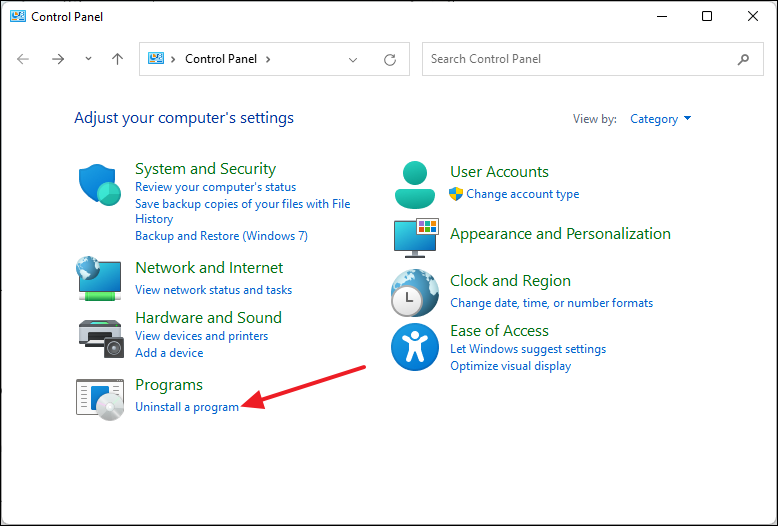Open the Clock and Region icon

pos(415,293)
